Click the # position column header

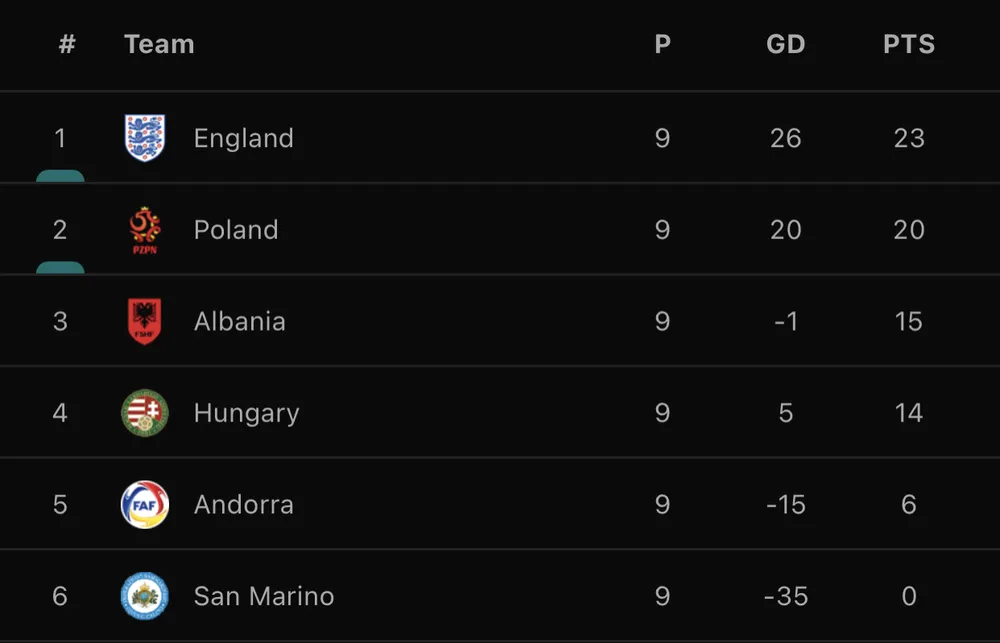pyautogui.click(x=67, y=45)
